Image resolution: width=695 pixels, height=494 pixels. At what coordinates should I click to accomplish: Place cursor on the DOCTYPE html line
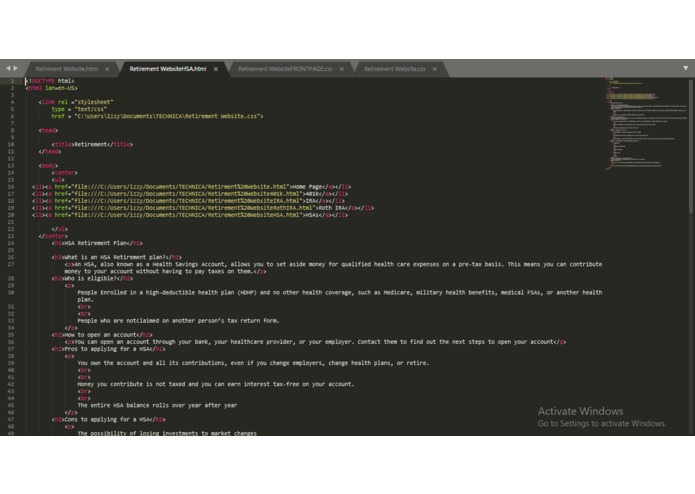pos(50,81)
